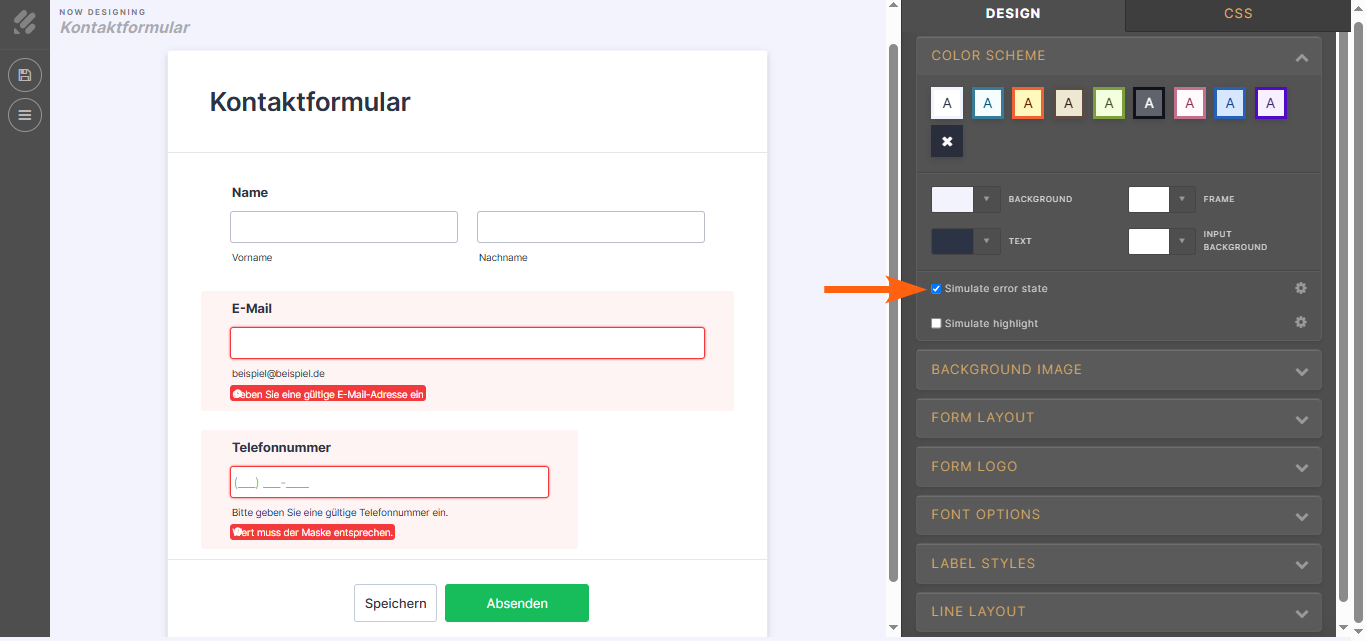This screenshot has height=641, width=1366.
Task: Expand the Font Options section
Action: click(1119, 515)
